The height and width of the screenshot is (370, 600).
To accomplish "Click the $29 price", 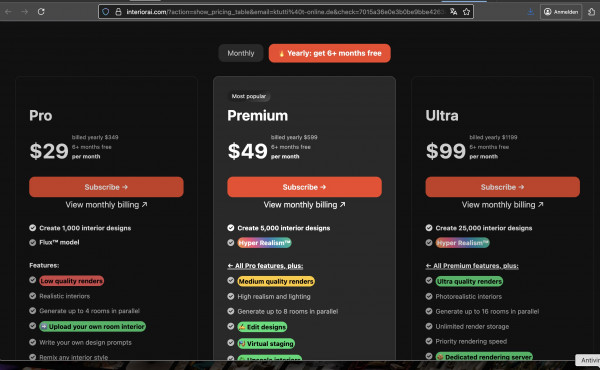I will pos(49,151).
